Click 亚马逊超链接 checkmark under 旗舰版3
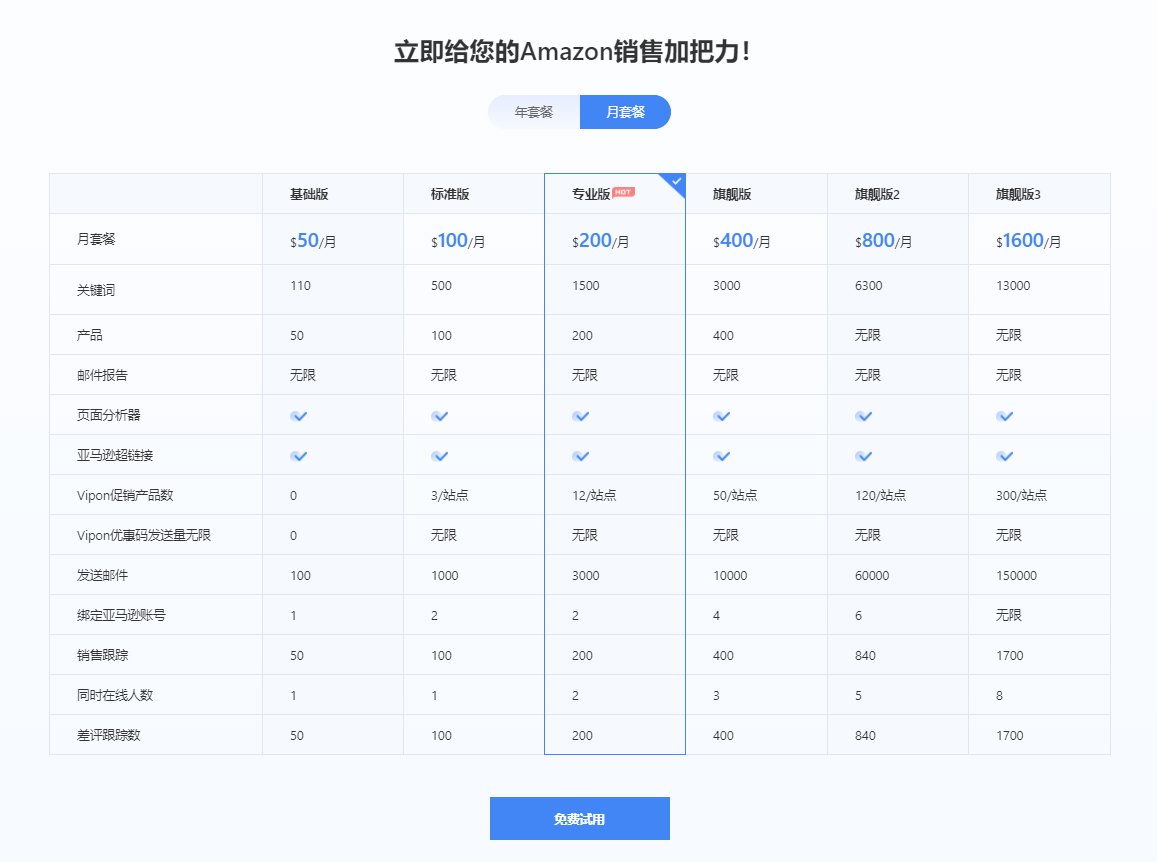 1004,455
